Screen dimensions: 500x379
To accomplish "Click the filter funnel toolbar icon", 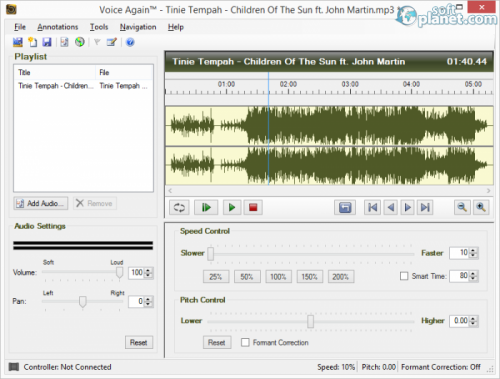I will (97, 42).
